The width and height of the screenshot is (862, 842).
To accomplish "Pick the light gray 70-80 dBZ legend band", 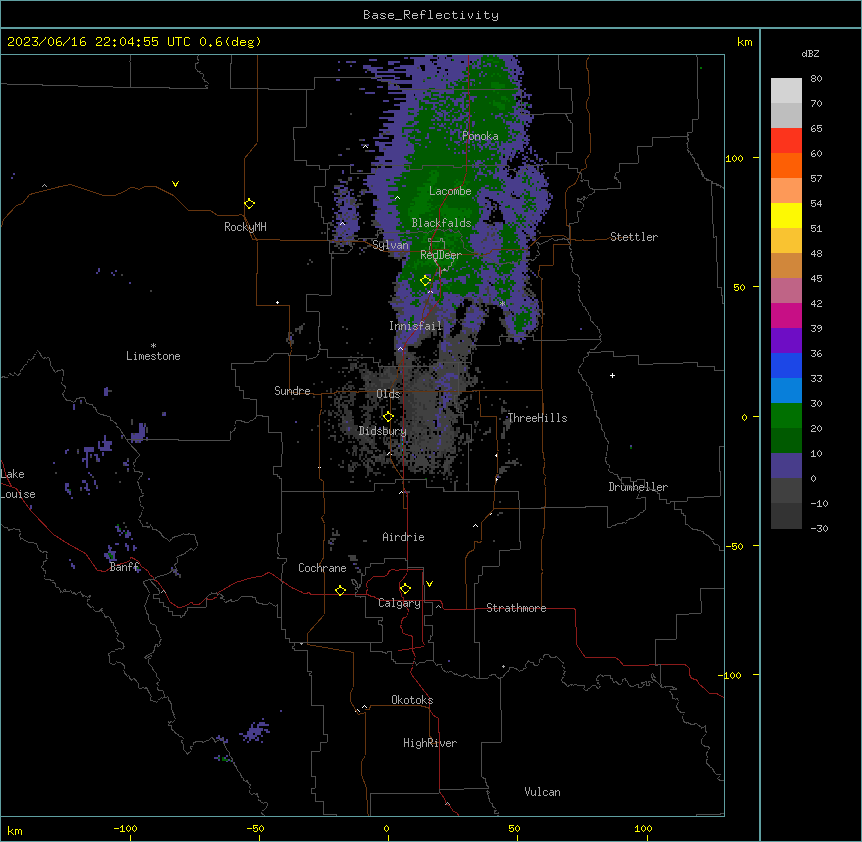I will tap(786, 91).
